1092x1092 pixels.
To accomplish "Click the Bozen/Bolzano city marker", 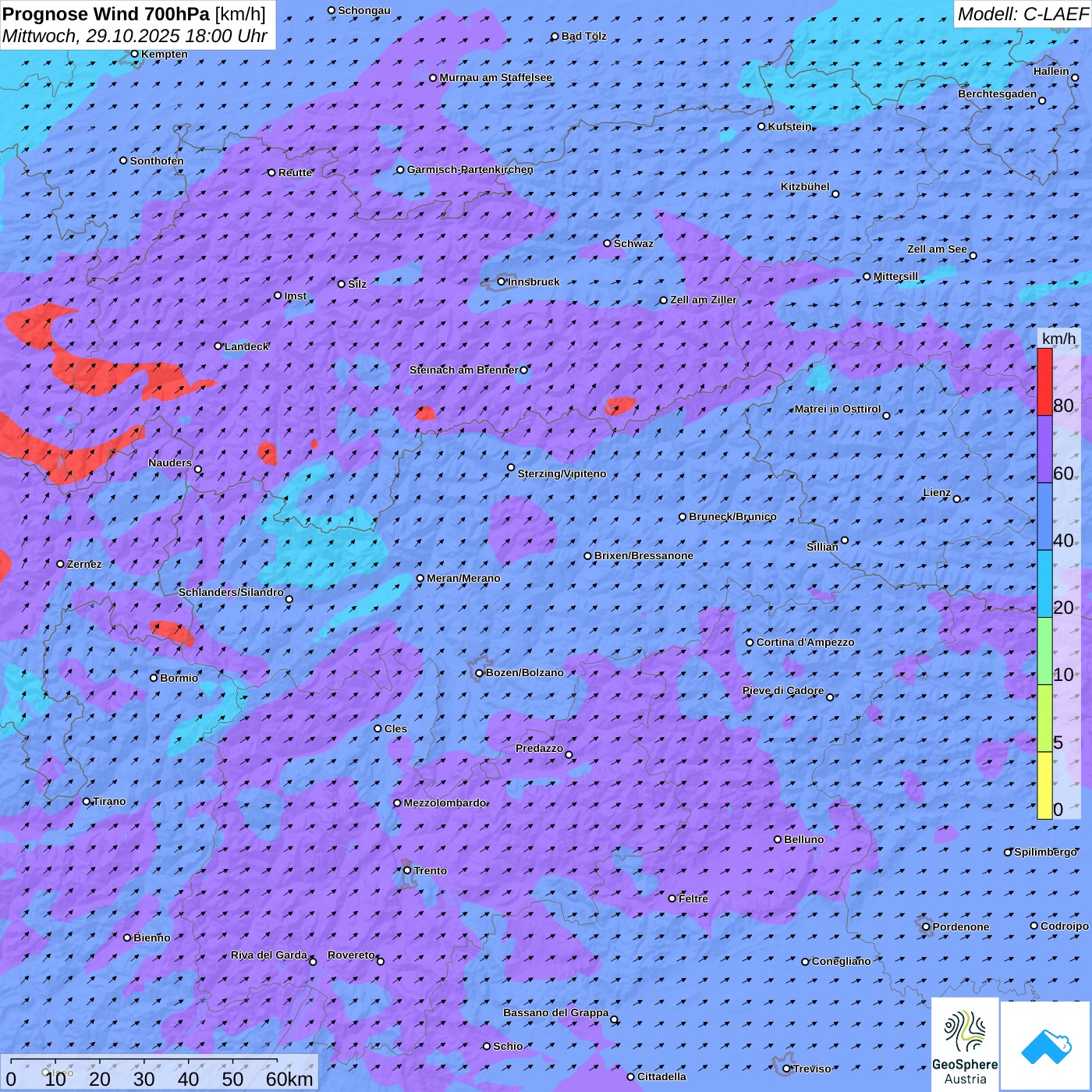I will (x=480, y=673).
